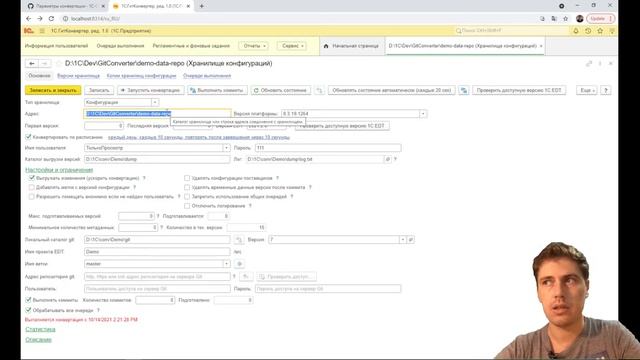Click the Адрес репозитория git input field
The height and width of the screenshot is (360, 640).
tap(157, 277)
